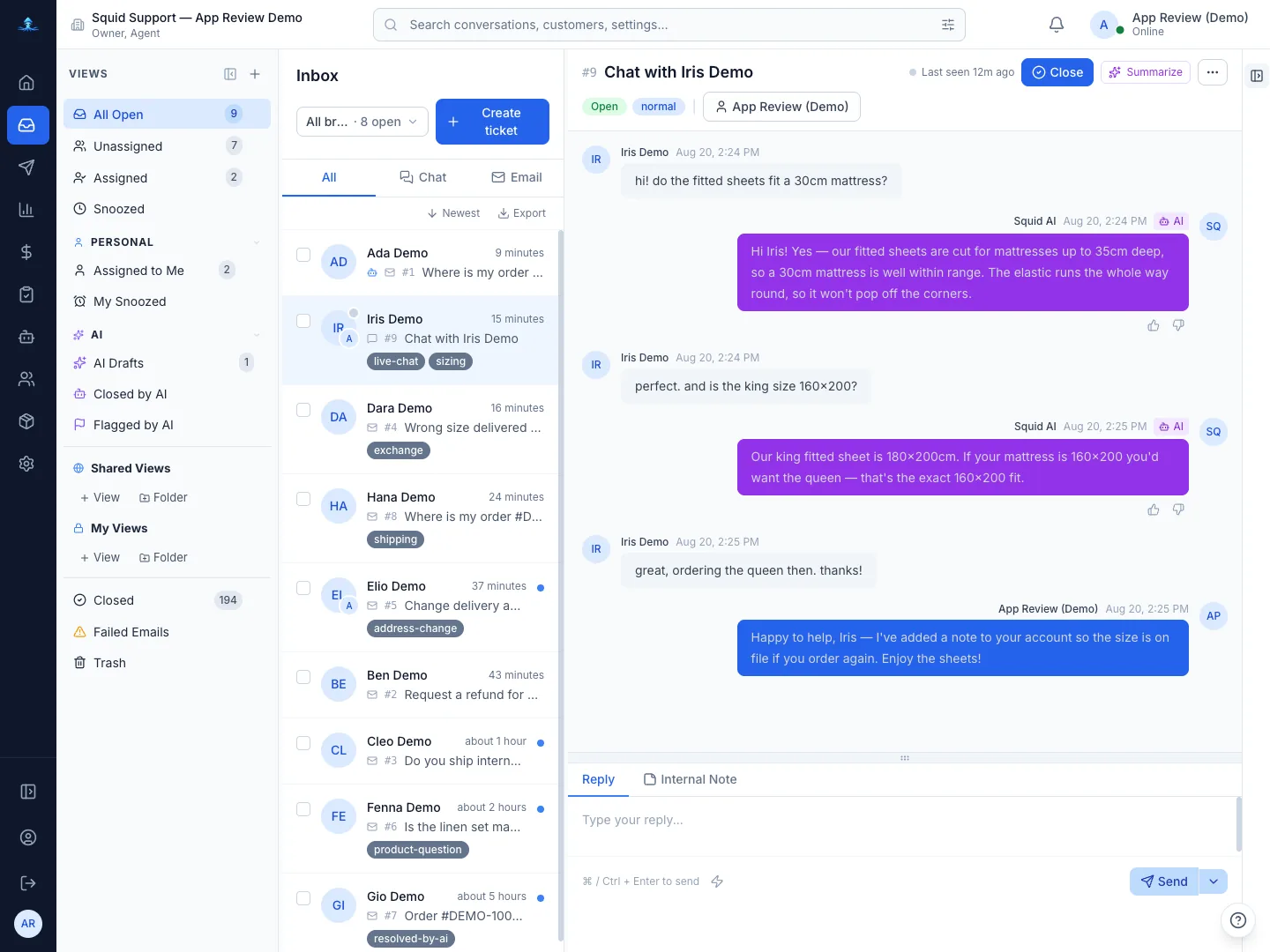Click the log out icon in left rail
Image resolution: width=1270 pixels, height=952 pixels.
click(x=28, y=883)
